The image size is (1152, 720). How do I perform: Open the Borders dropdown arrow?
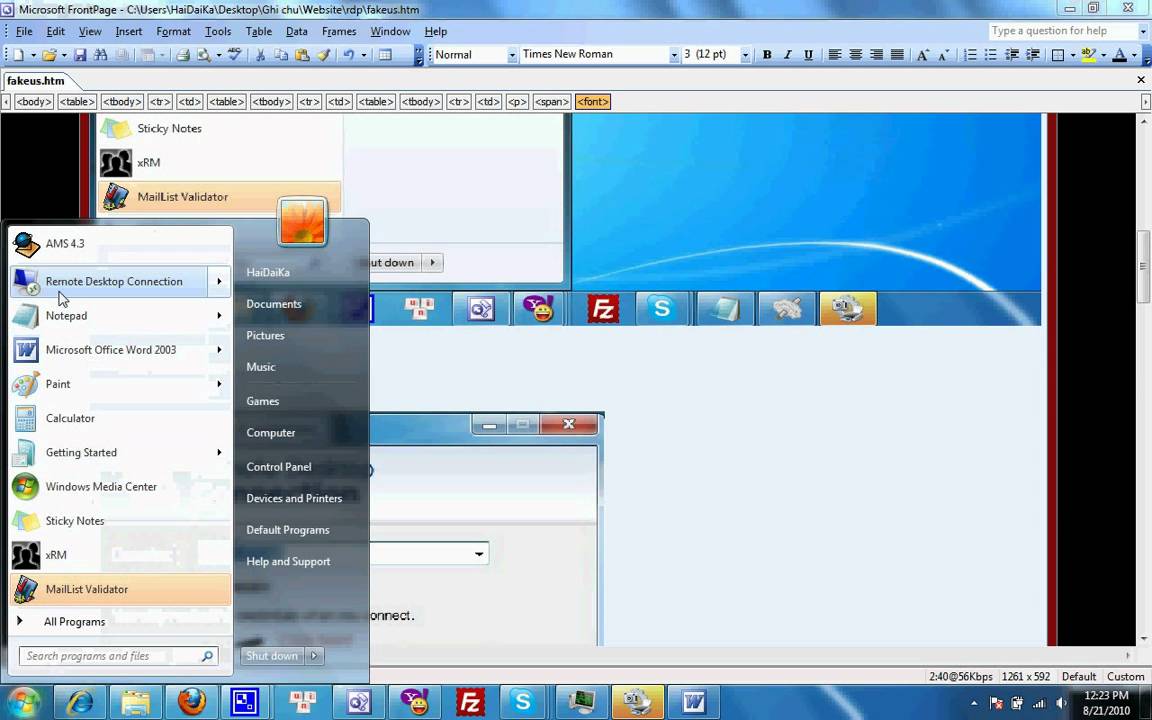coord(1073,56)
